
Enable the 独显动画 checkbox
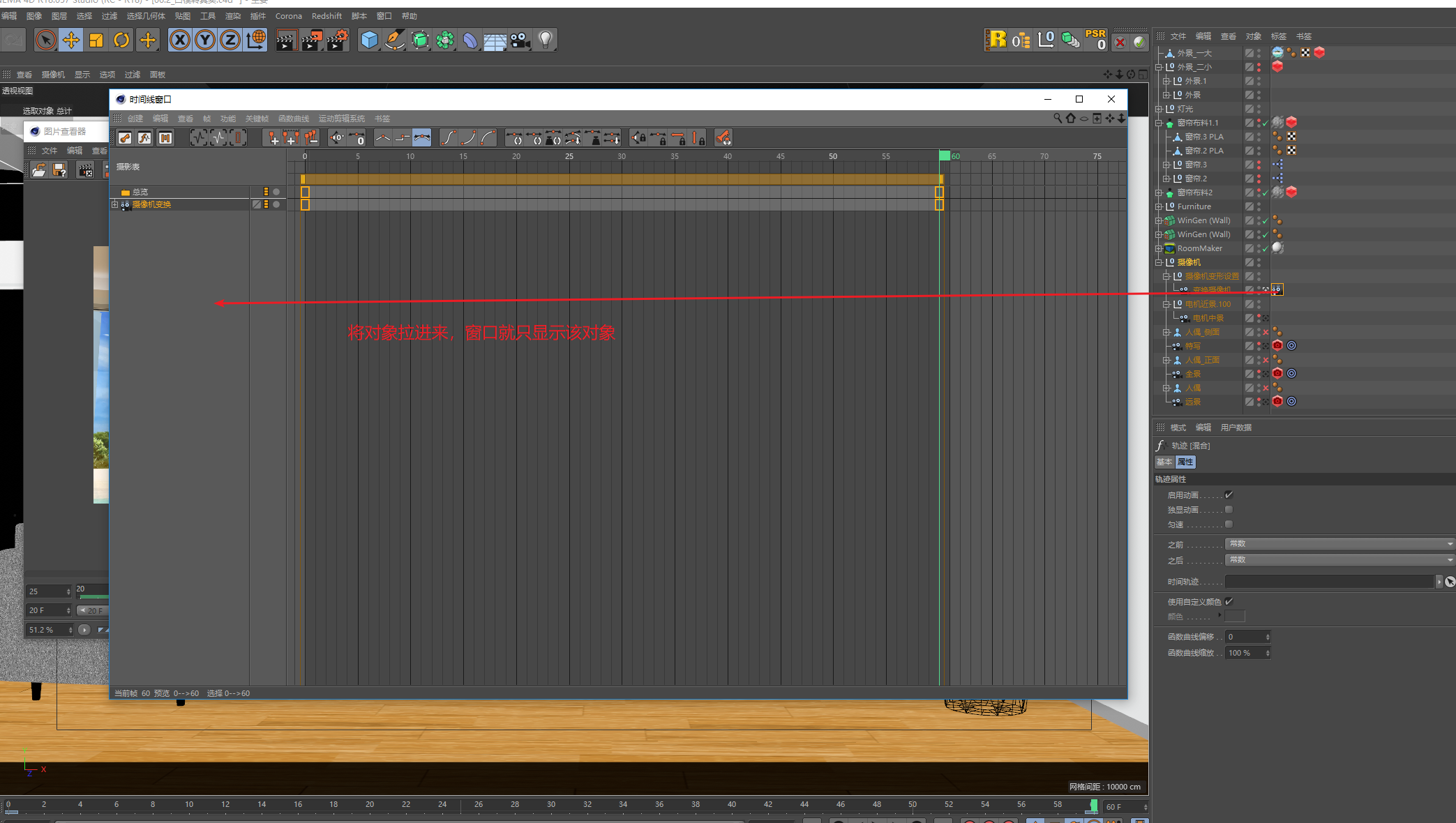[1229, 510]
